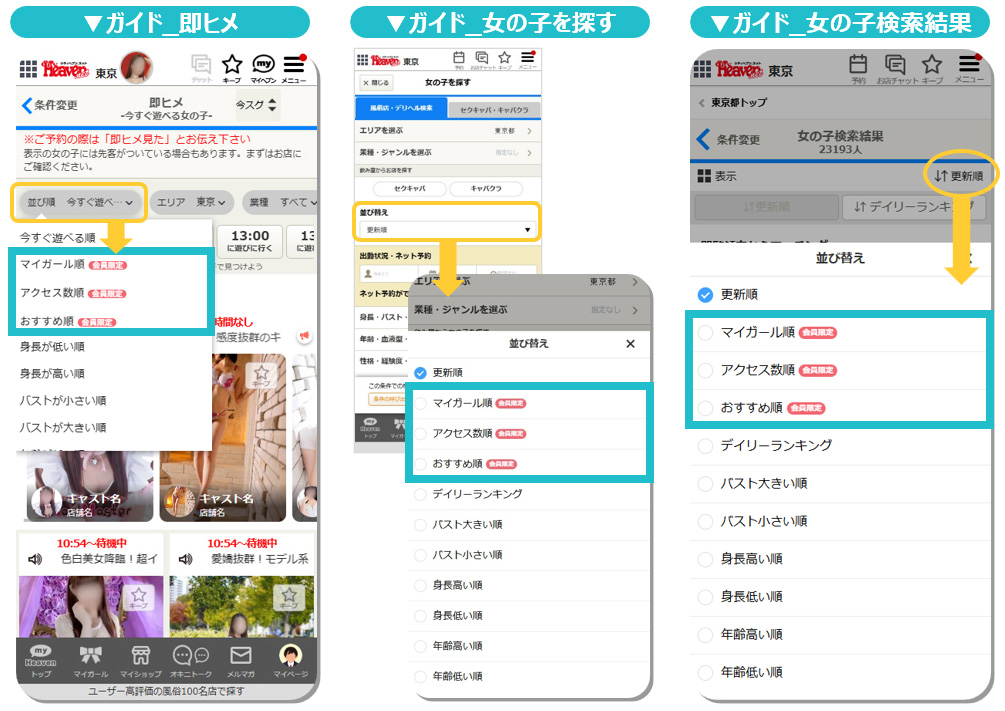Click the 予約 calendar icon in 女の子検索結果 header
This screenshot has height=711, width=1005.
pos(858,68)
